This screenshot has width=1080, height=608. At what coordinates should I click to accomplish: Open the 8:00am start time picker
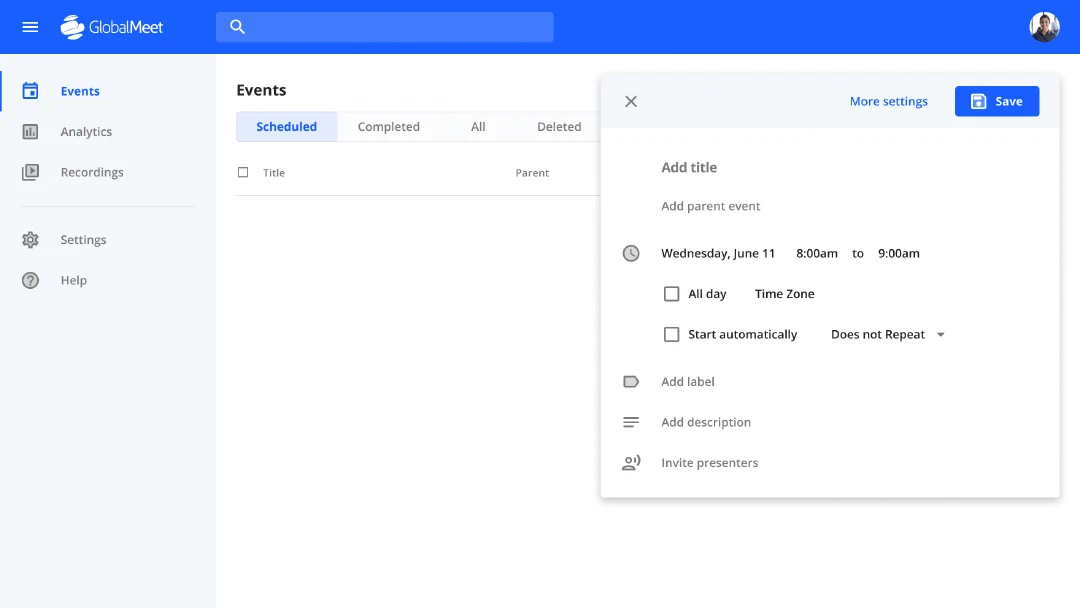(817, 253)
